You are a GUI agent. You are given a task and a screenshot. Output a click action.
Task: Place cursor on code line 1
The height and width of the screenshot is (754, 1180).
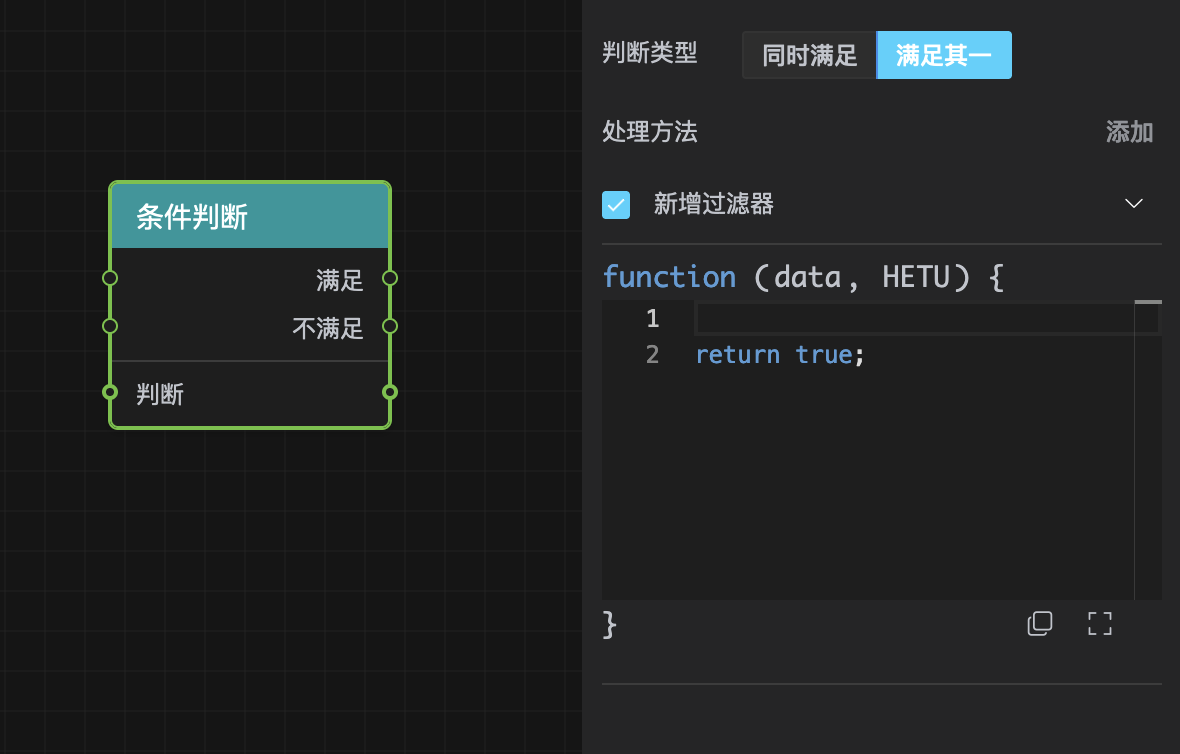pos(914,318)
